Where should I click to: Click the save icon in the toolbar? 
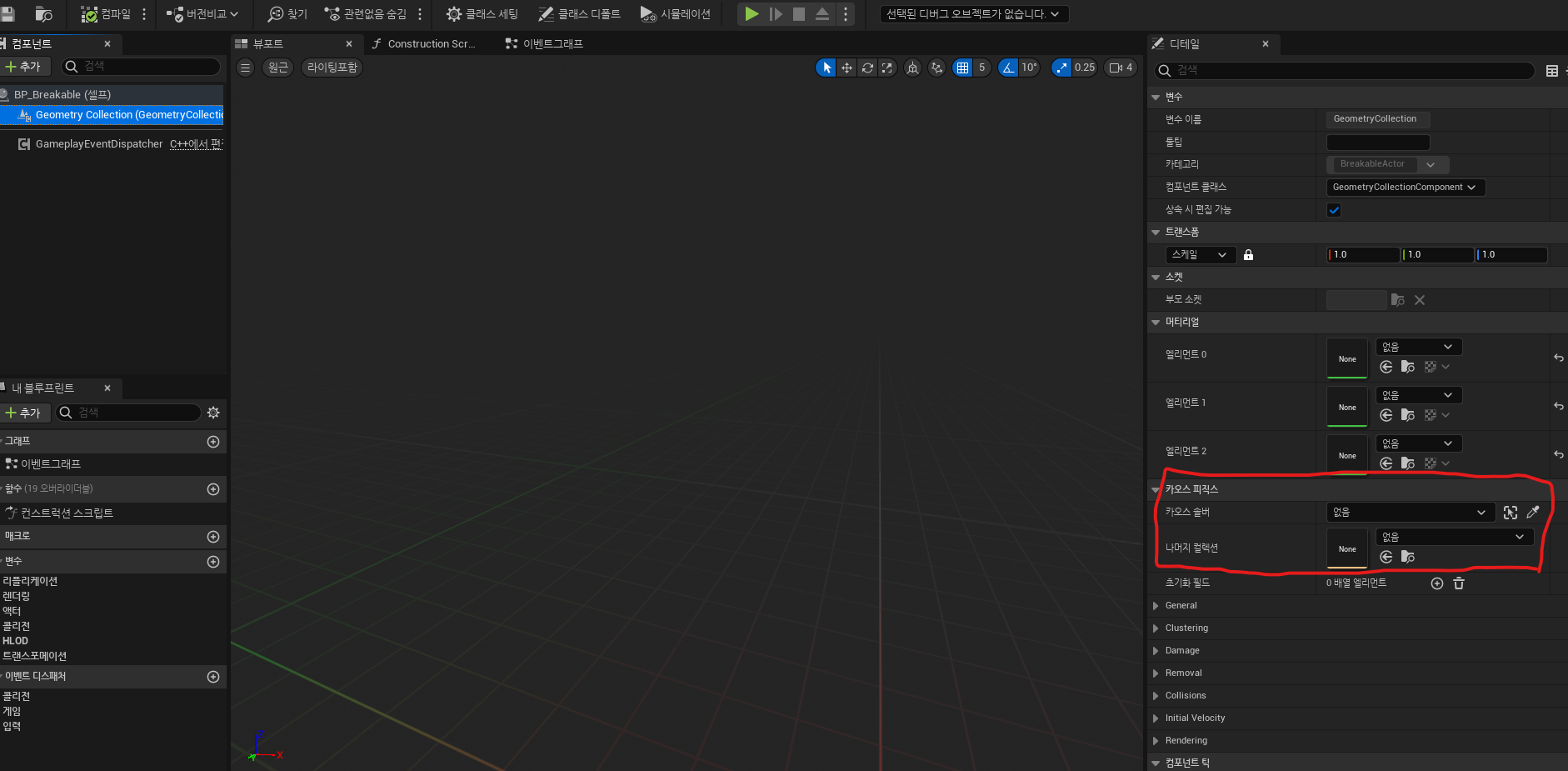[x=7, y=14]
